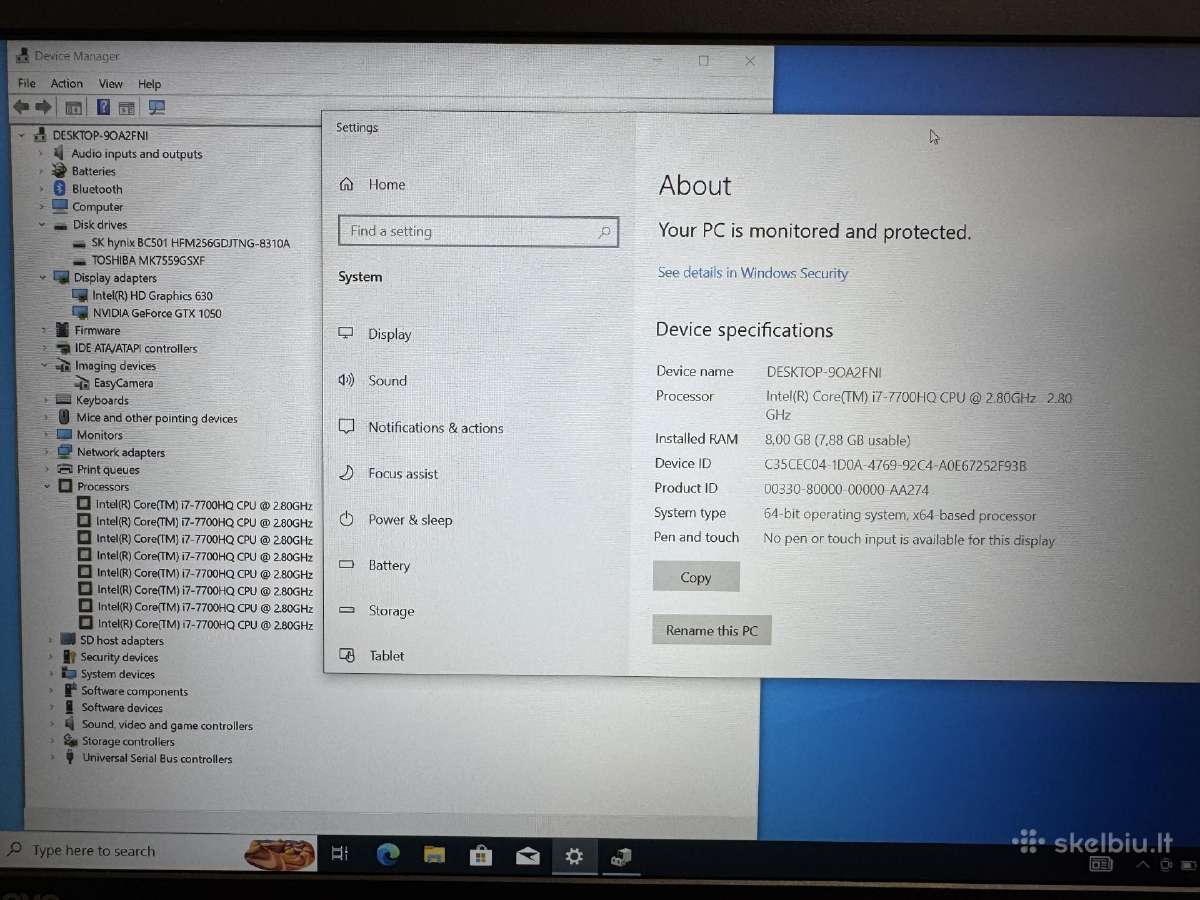Collapse the Display adapters category
This screenshot has width=1200, height=900.
coord(42,278)
